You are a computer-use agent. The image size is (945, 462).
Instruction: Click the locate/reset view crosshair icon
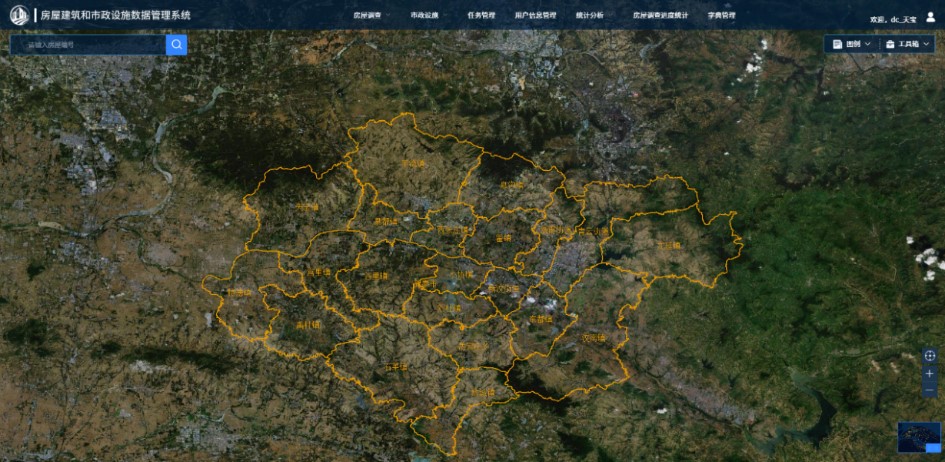click(929, 356)
